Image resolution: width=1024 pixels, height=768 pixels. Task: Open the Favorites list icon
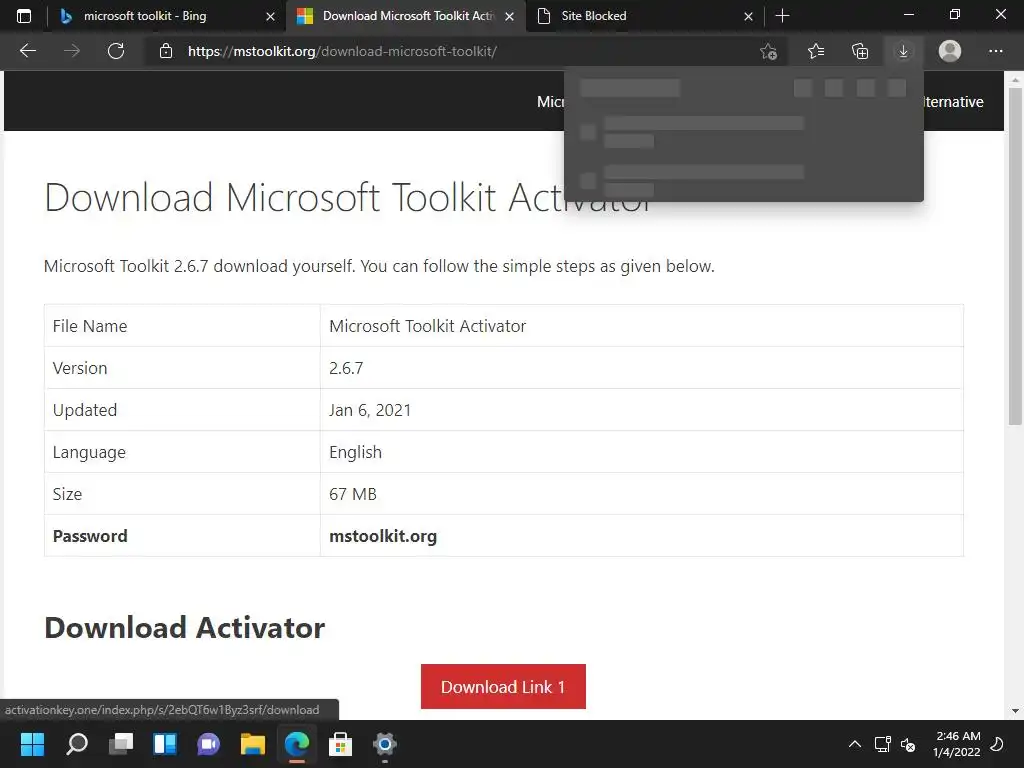[816, 51]
